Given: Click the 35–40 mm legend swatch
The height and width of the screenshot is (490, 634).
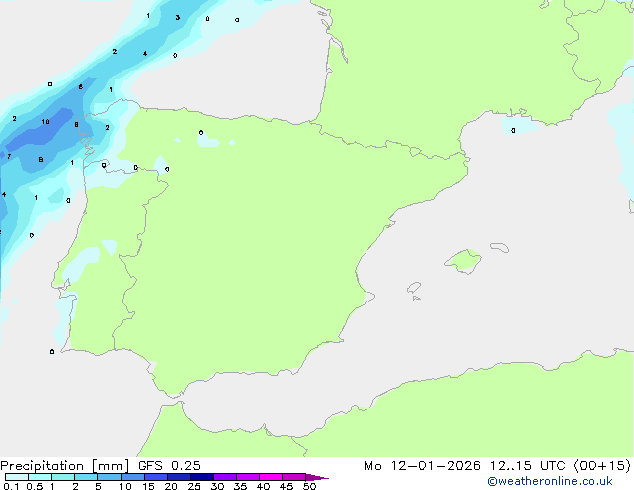Looking at the screenshot, I should (x=248, y=477).
